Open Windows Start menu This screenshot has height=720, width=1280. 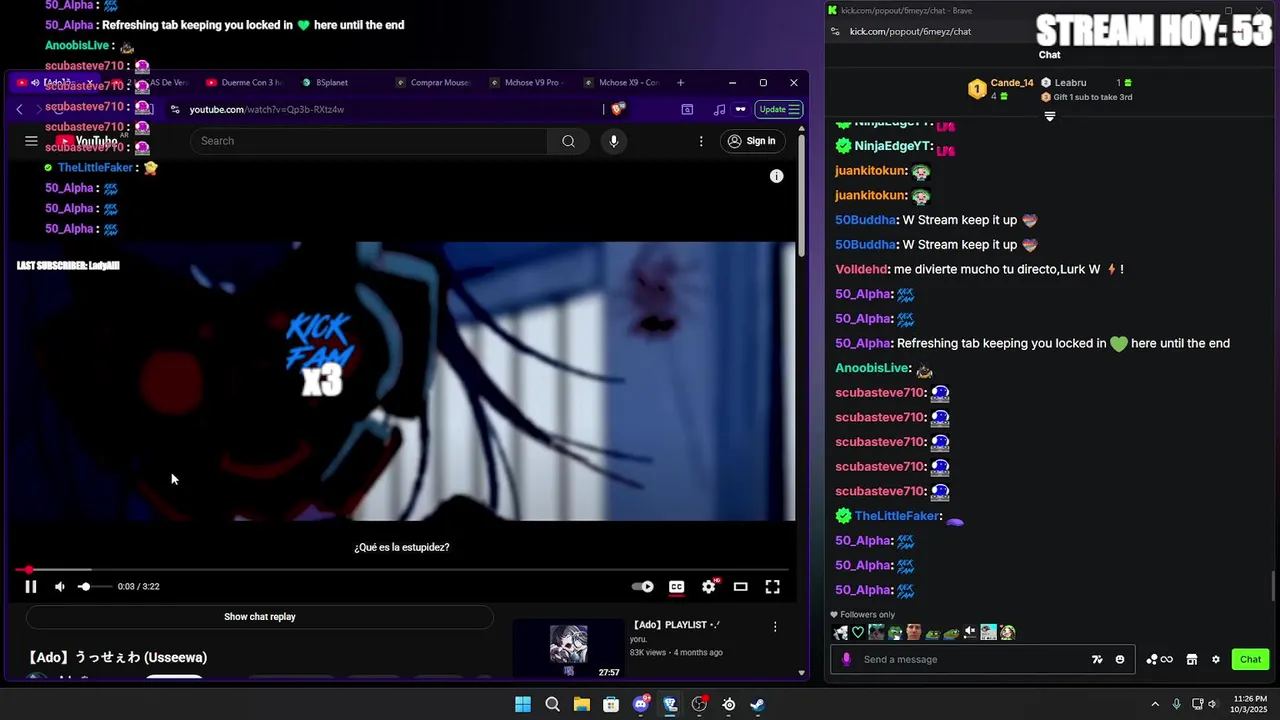point(523,704)
